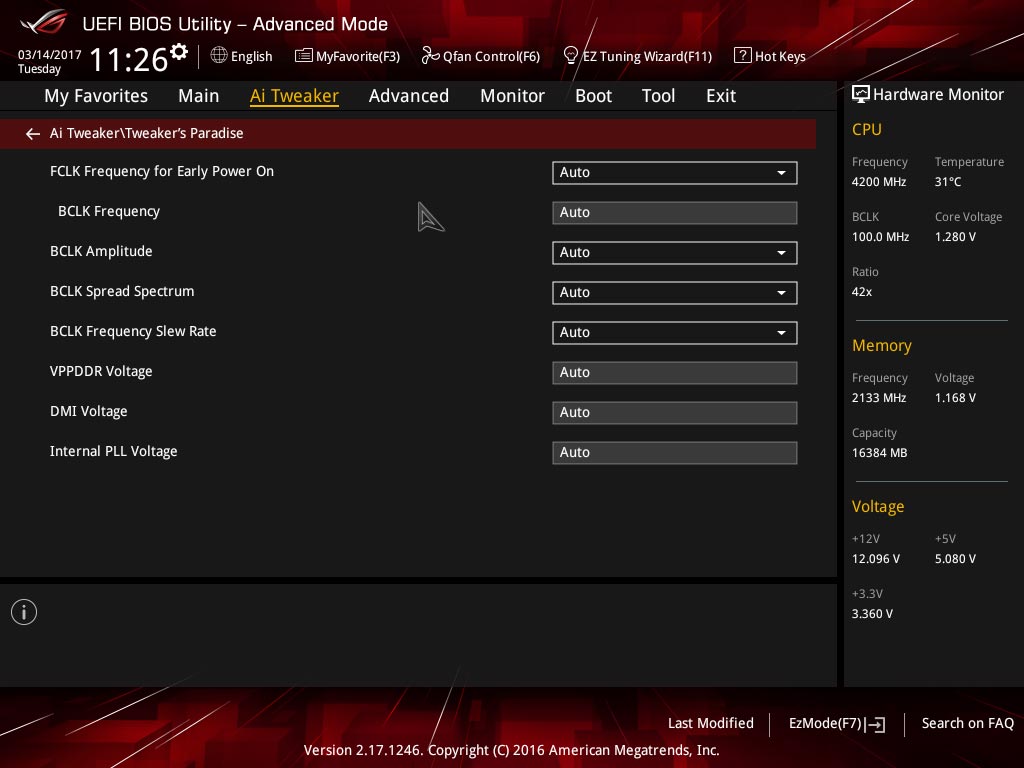Click the 2133 MHz memory frequency value
Screen dimensions: 1024x768
(879, 398)
